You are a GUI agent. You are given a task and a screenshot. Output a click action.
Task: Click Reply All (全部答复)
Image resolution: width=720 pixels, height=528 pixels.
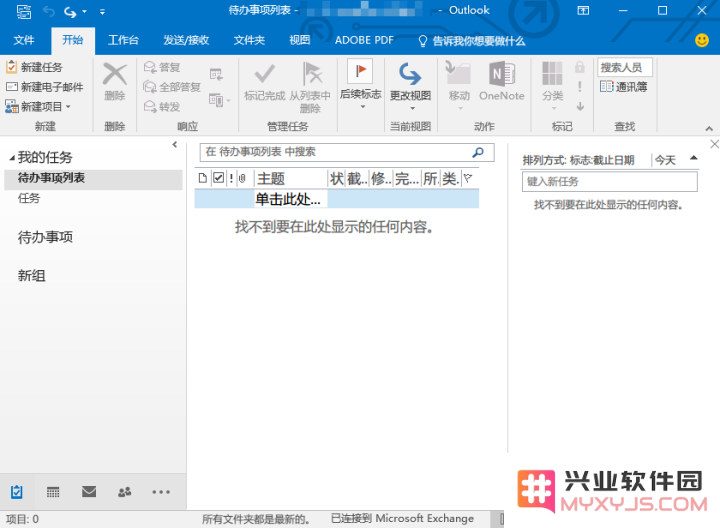pyautogui.click(x=172, y=87)
